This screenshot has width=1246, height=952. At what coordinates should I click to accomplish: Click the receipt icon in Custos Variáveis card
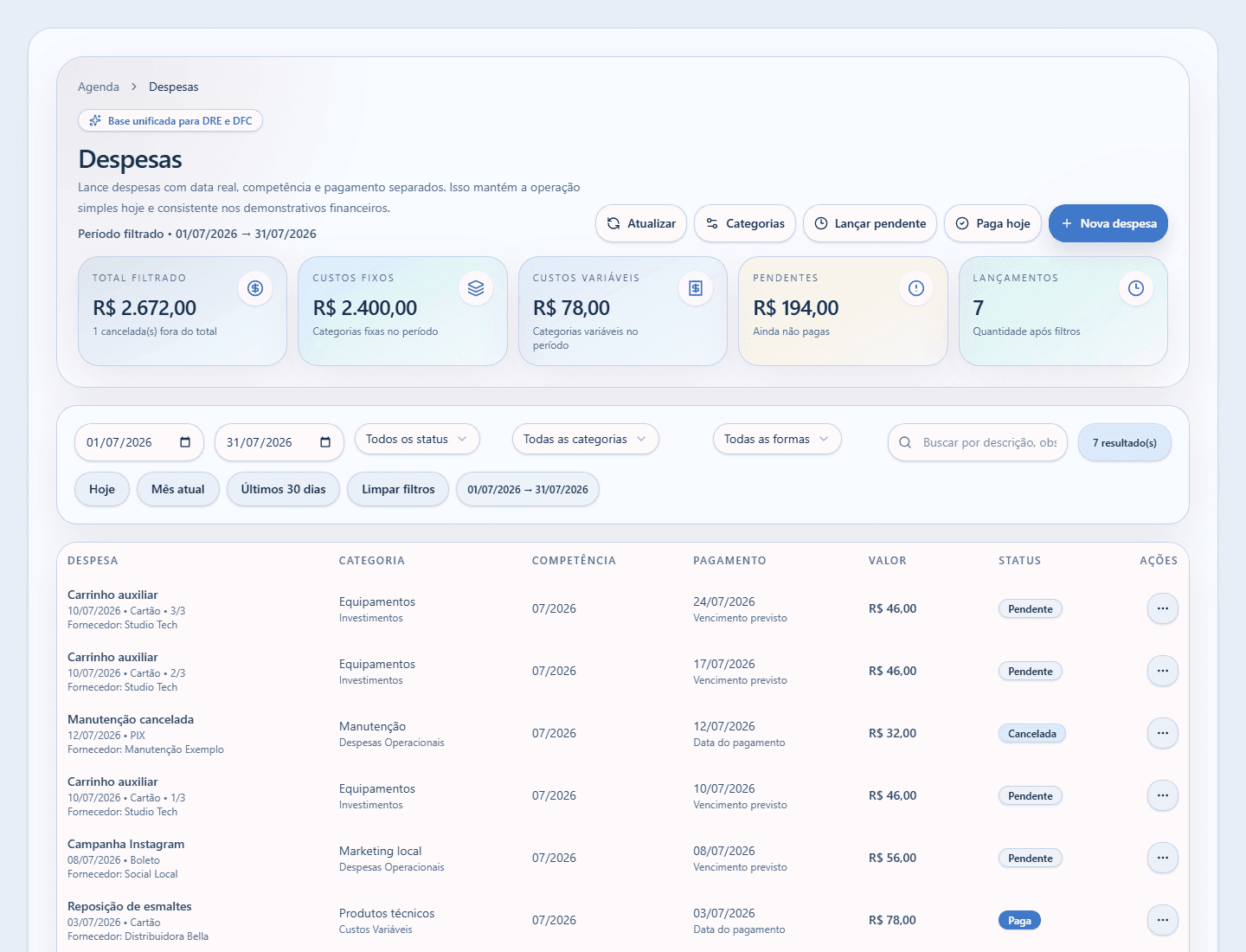coord(696,288)
